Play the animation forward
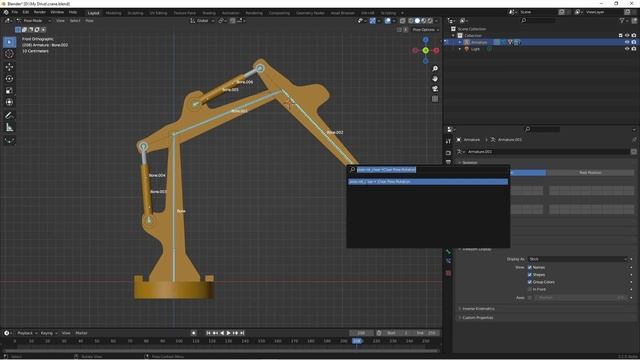 (229, 333)
